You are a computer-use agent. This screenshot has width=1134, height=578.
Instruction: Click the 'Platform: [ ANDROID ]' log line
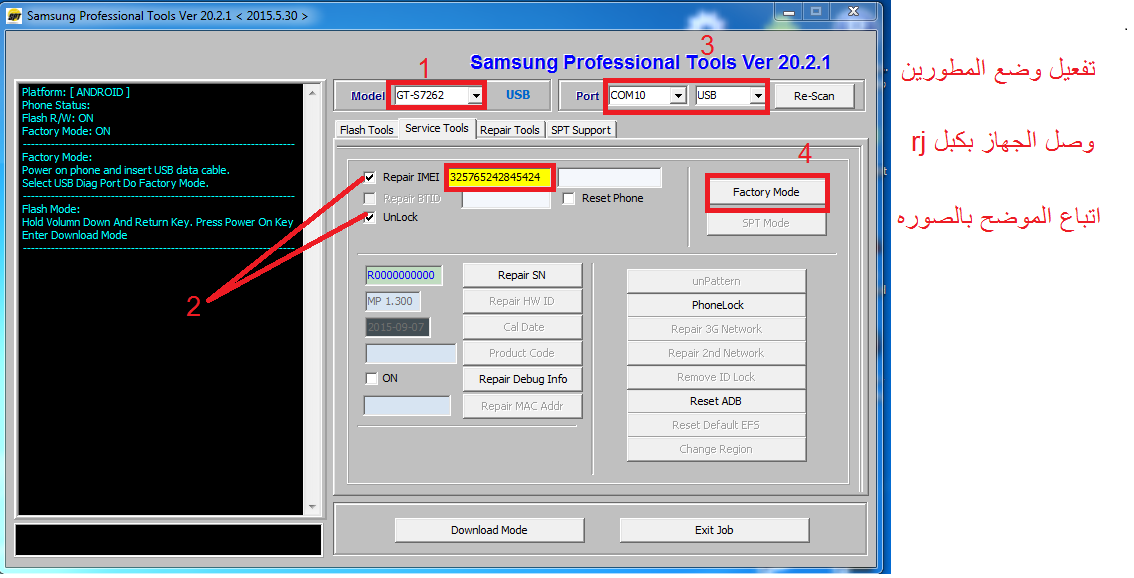76,92
